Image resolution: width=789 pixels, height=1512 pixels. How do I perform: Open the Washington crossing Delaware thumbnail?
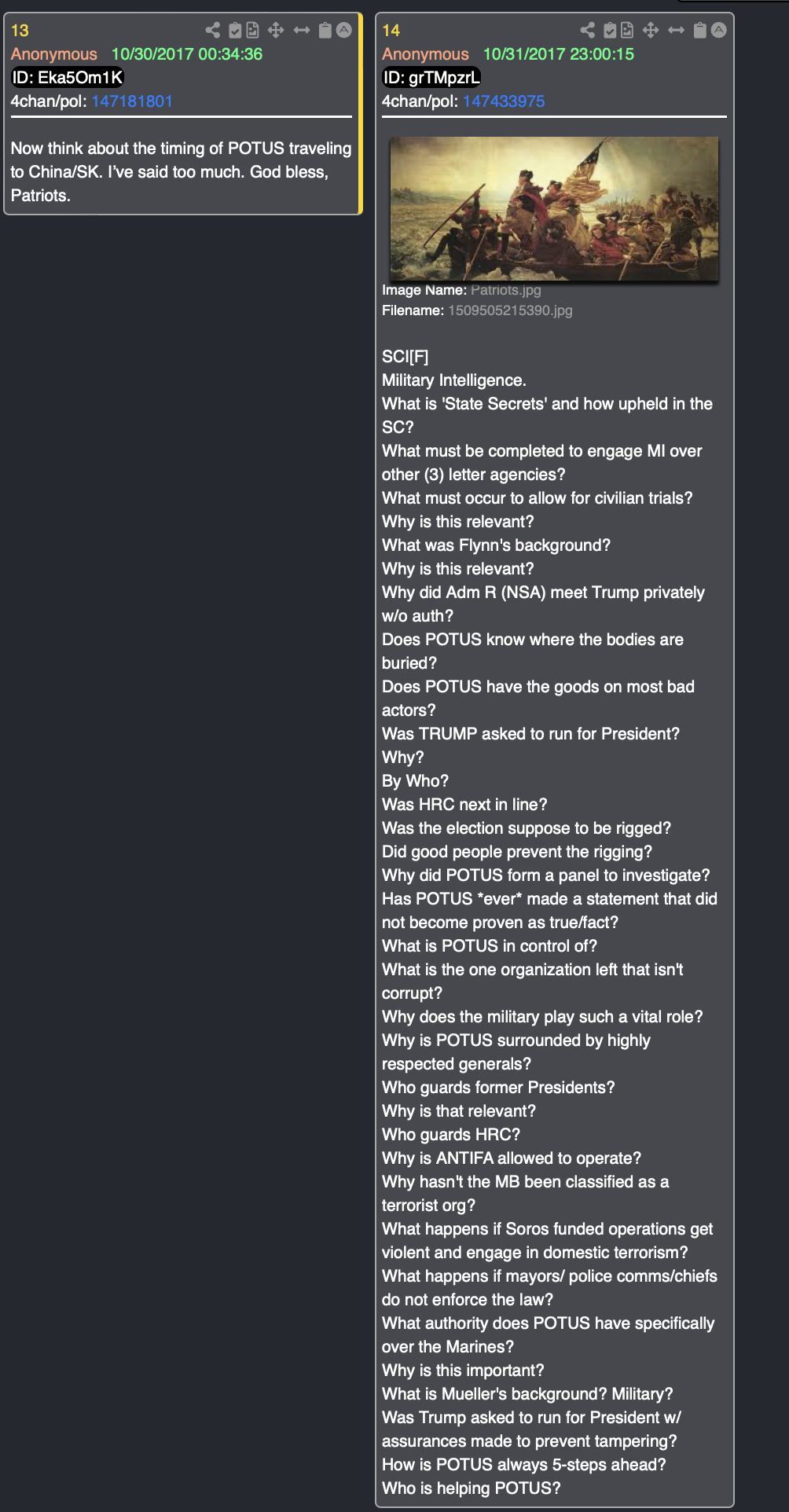click(x=554, y=208)
